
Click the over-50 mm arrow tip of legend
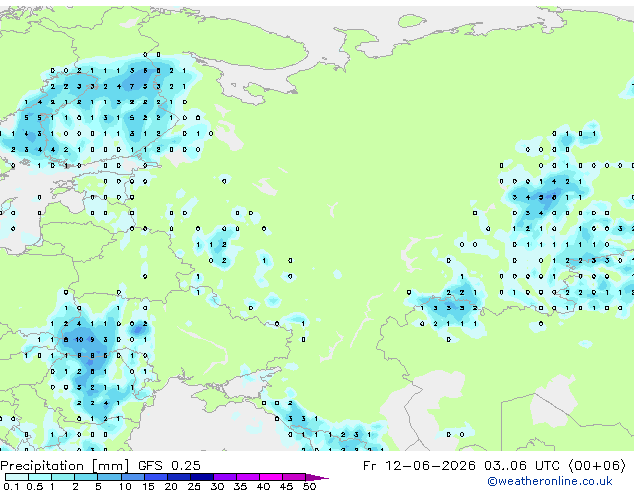pyautogui.click(x=317, y=478)
